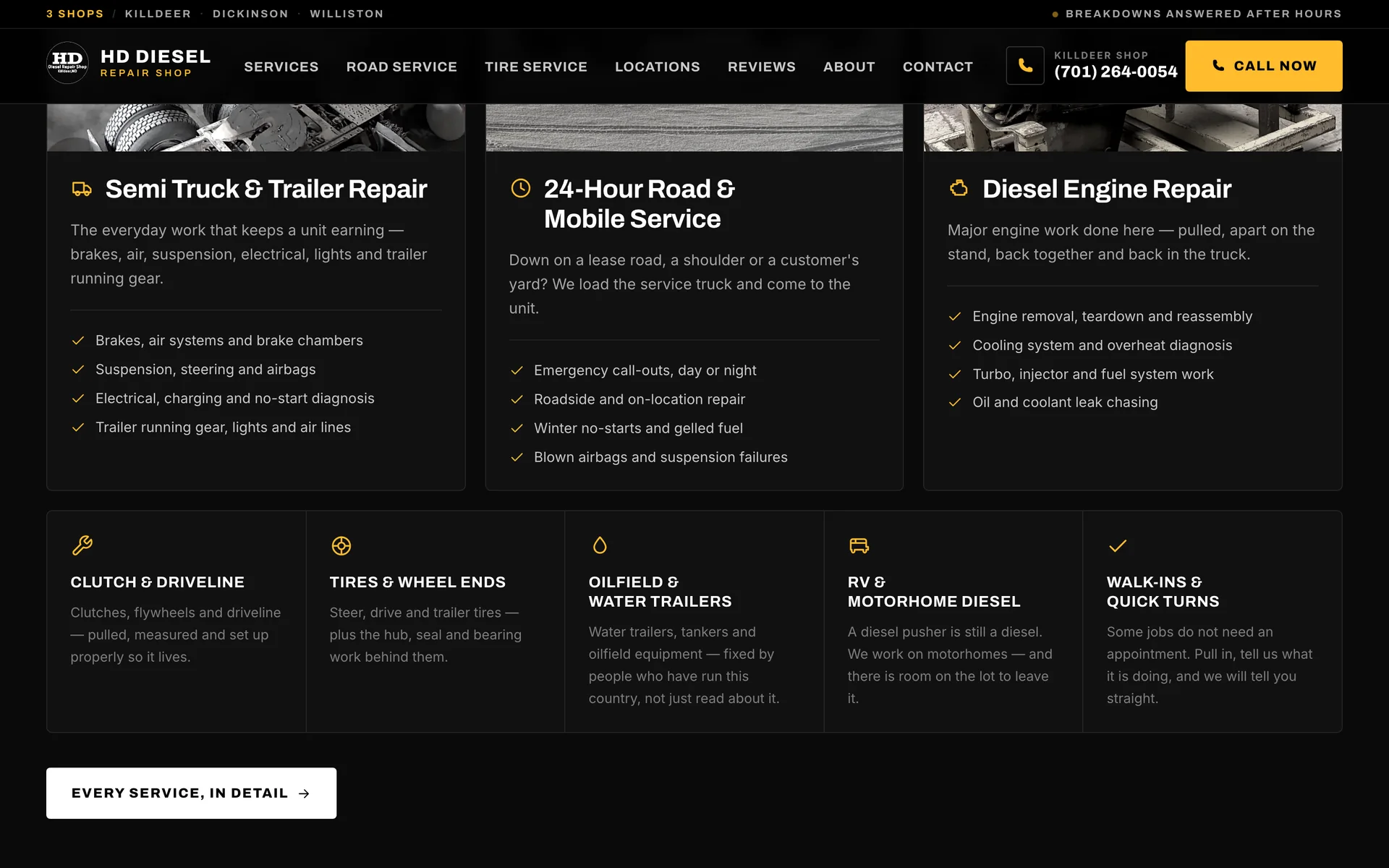Click Killdeer in the top shop list

coord(158,14)
